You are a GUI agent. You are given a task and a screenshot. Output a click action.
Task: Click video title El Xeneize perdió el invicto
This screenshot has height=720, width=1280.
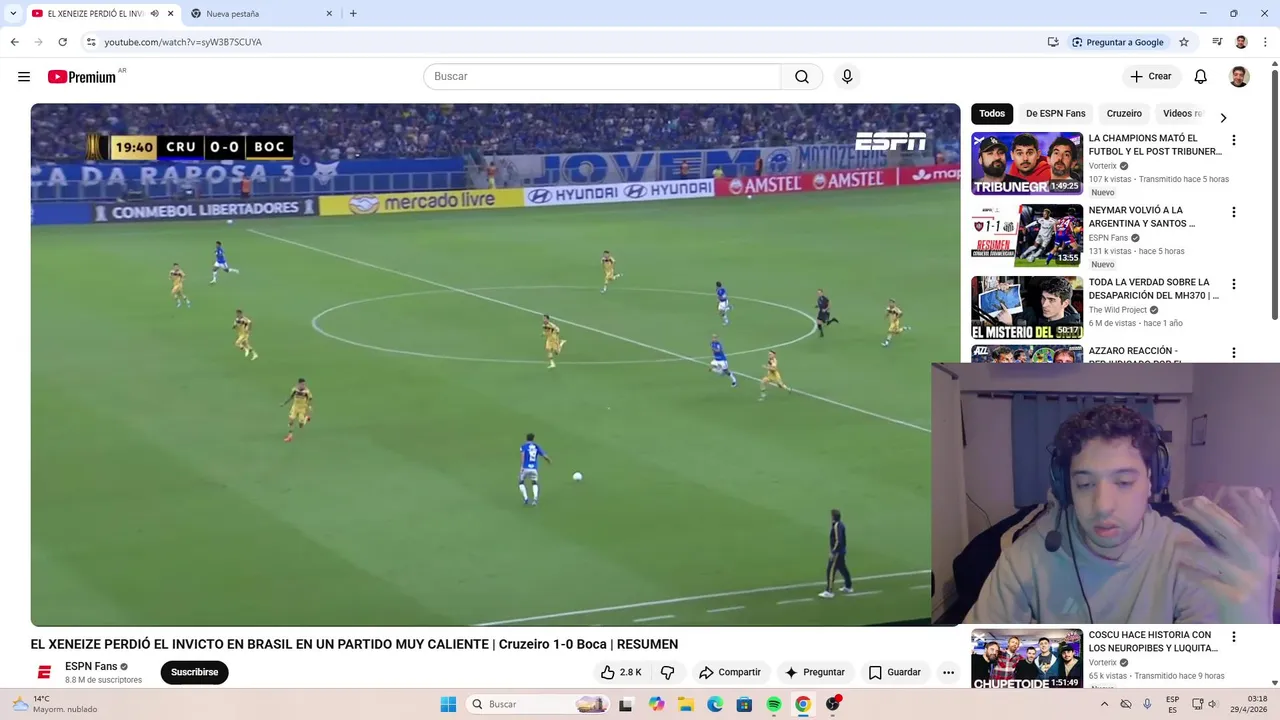pos(354,644)
